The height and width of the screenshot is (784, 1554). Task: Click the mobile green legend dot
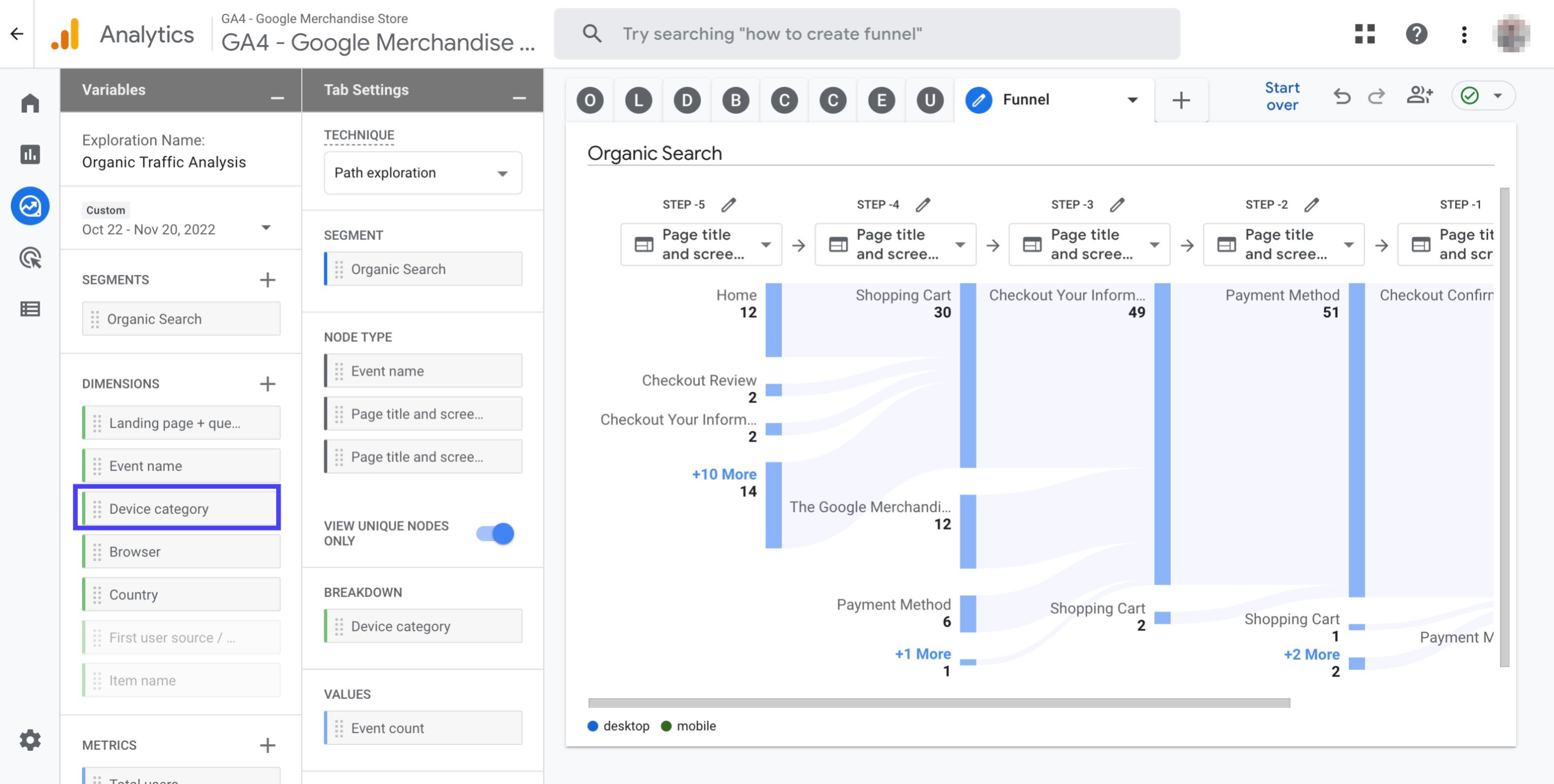[666, 726]
